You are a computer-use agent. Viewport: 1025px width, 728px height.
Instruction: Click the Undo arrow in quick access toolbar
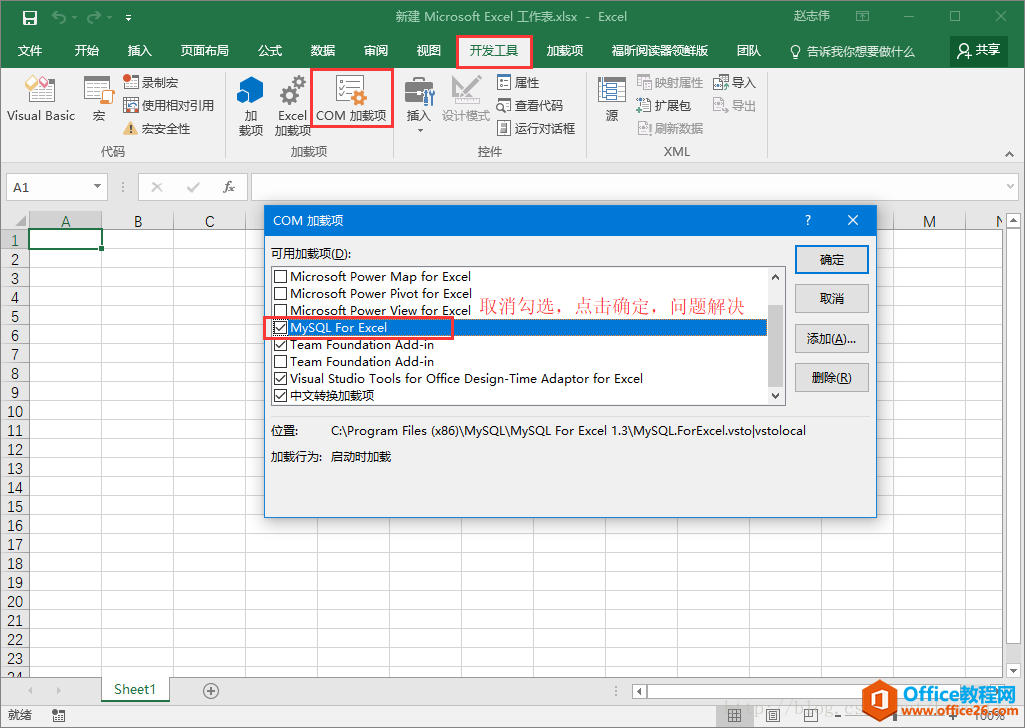pos(59,18)
